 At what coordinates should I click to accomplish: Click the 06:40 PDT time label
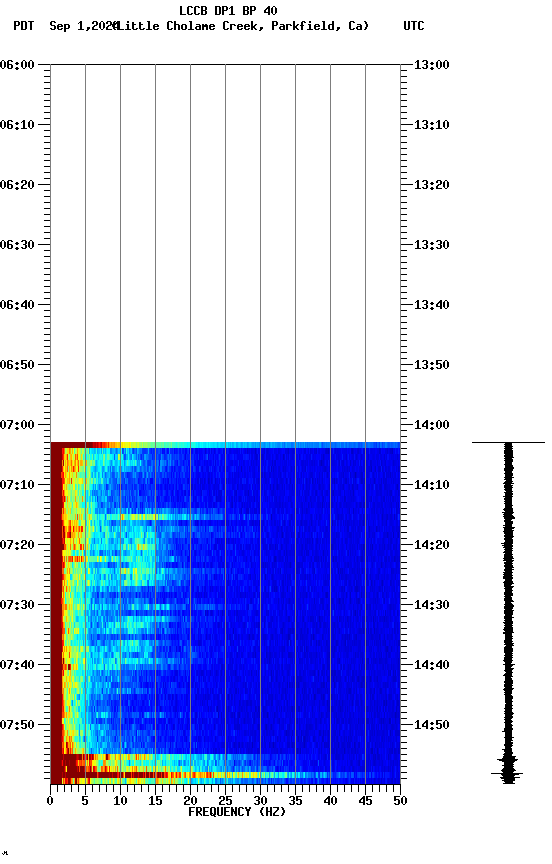[17, 305]
